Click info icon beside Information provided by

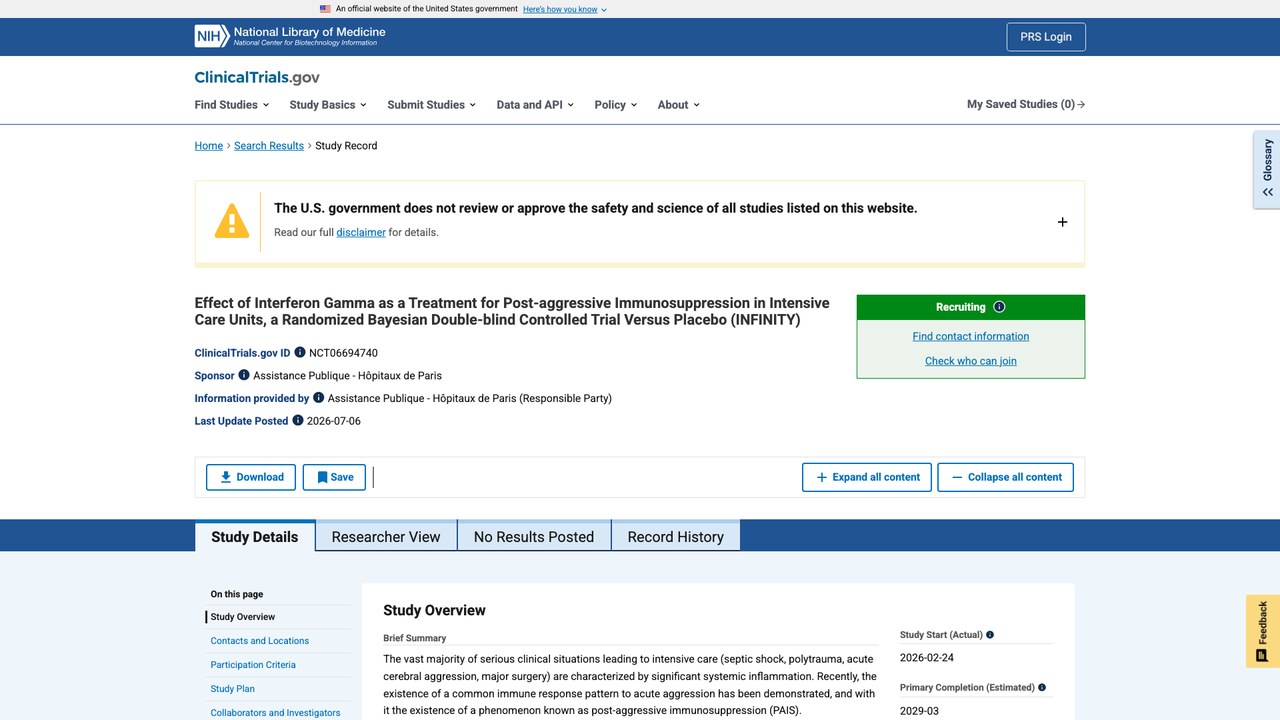coord(319,398)
